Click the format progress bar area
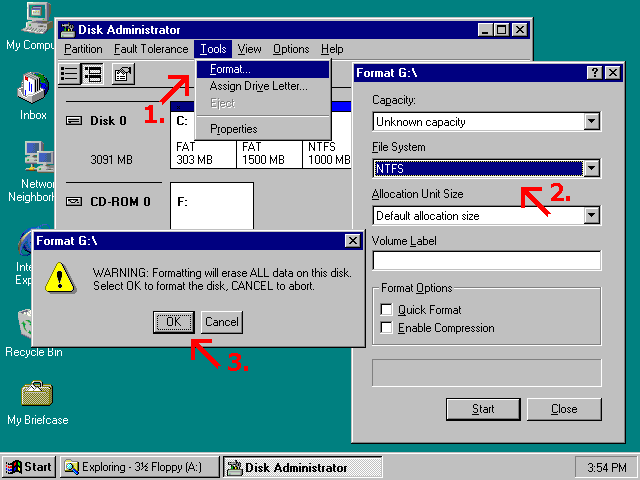Image resolution: width=640 pixels, height=480 pixels. pos(487,372)
